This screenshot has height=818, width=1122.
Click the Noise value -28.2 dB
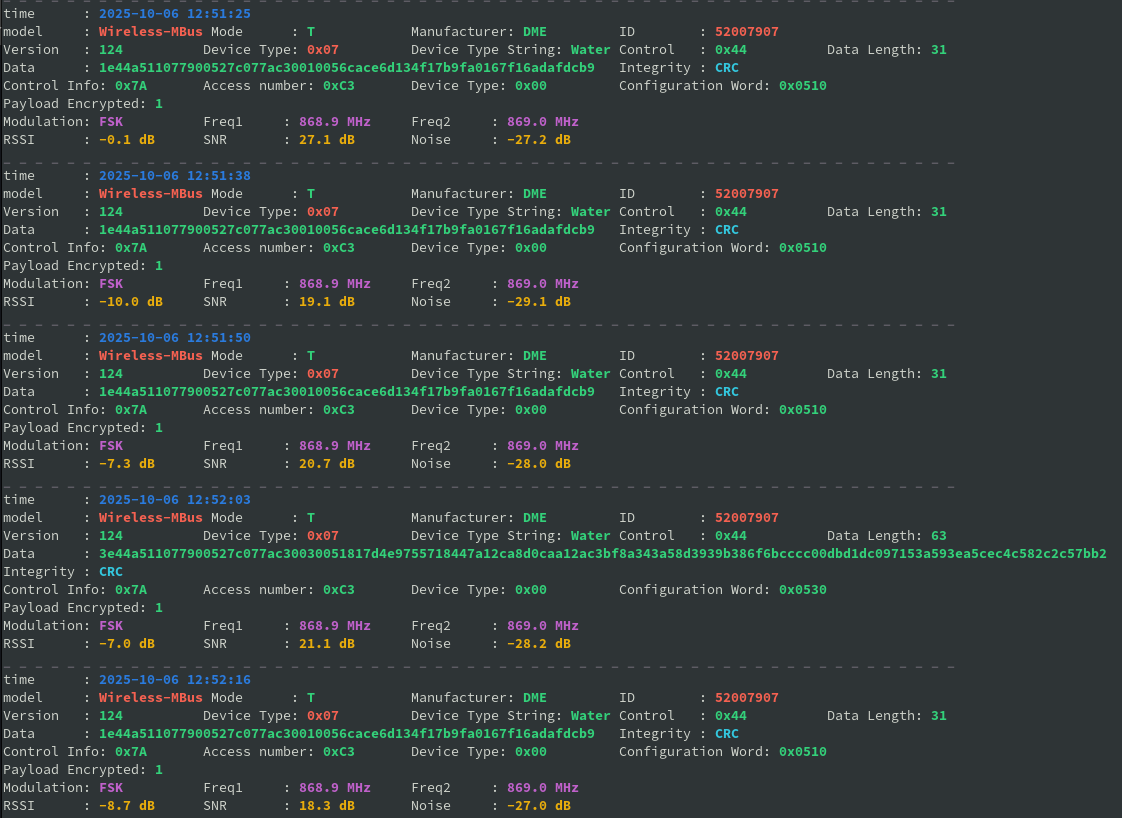[538, 644]
